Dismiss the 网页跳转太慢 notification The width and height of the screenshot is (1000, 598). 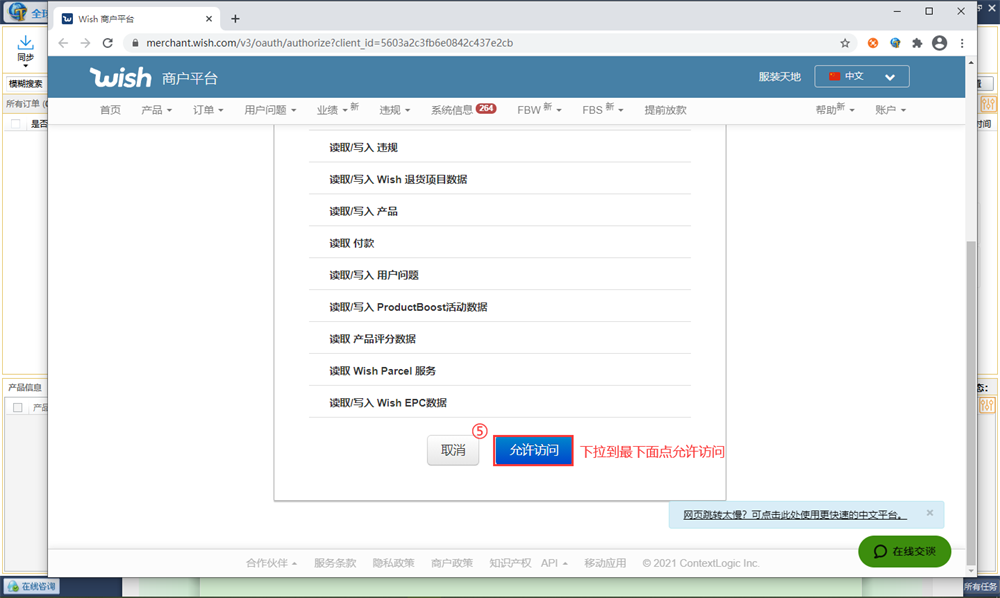[930, 513]
